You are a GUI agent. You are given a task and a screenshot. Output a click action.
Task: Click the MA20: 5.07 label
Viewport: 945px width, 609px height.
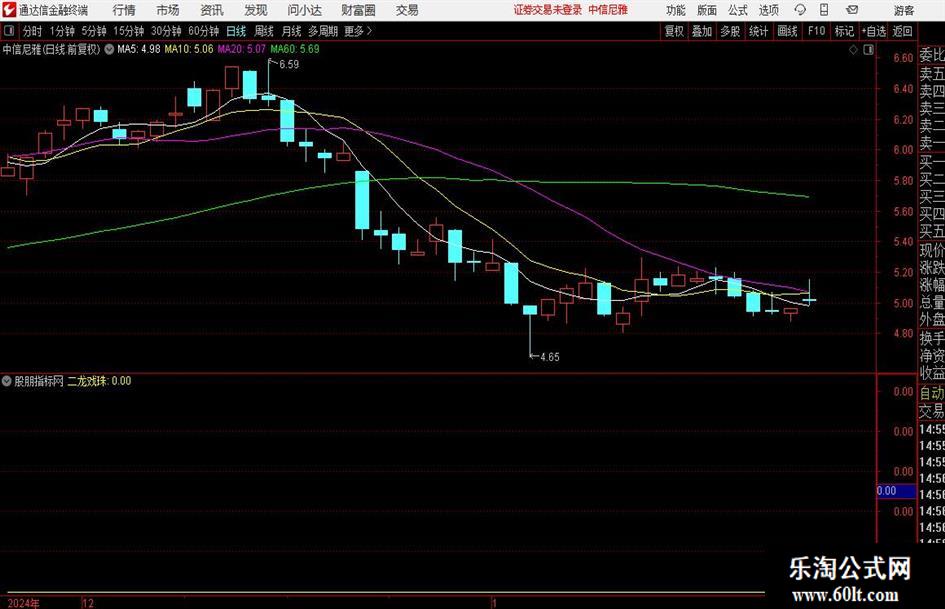[x=241, y=49]
